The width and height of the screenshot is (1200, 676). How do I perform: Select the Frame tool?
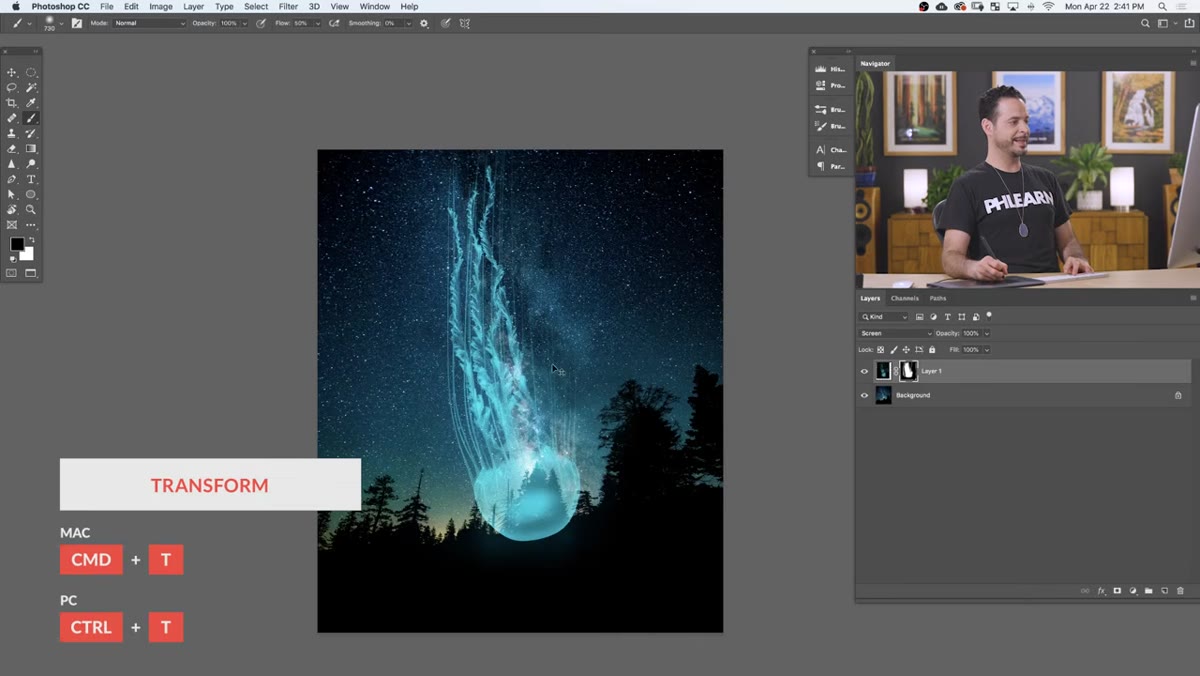[x=12, y=225]
